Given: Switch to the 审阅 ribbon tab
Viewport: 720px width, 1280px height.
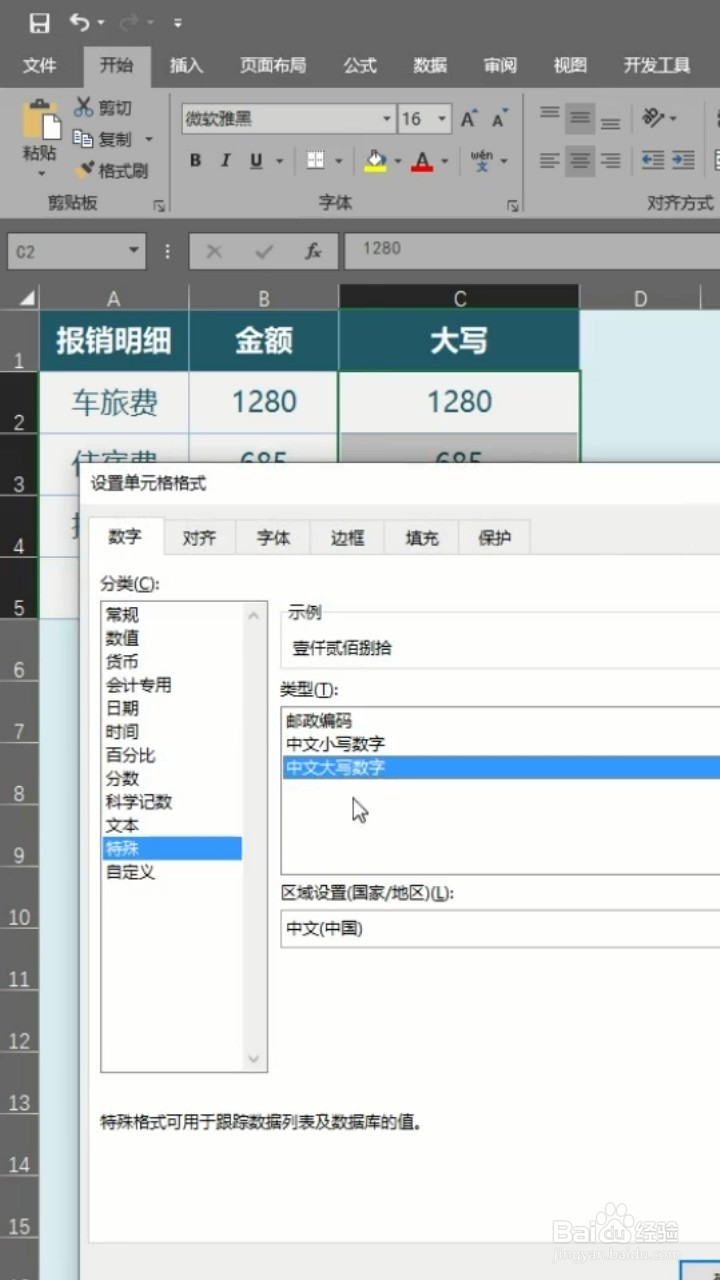Looking at the screenshot, I should 500,65.
